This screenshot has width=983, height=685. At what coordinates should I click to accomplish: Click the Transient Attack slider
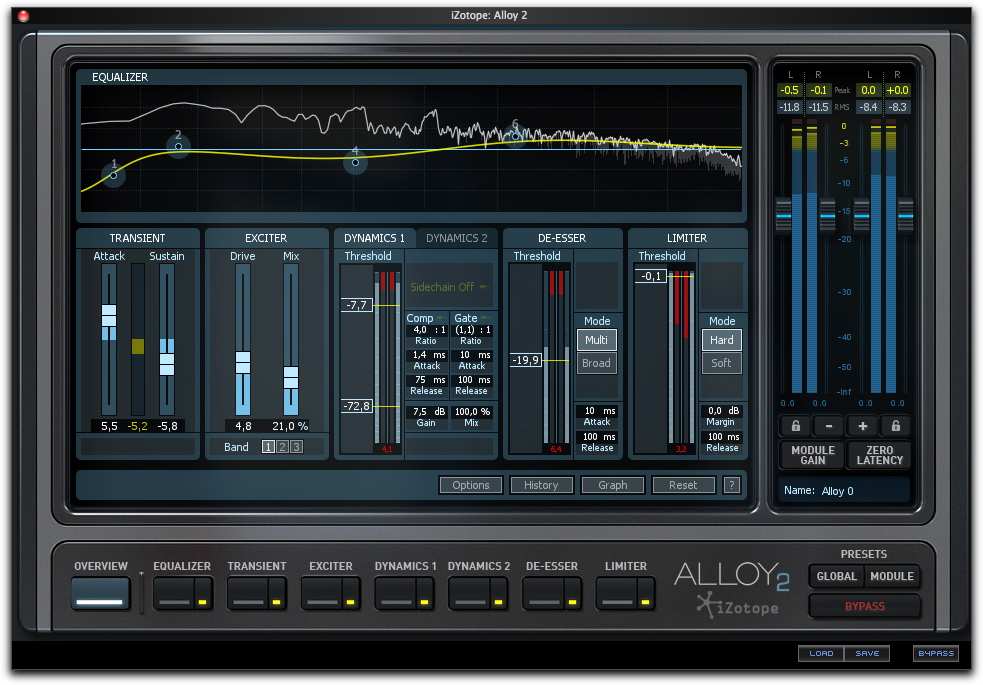(x=109, y=316)
